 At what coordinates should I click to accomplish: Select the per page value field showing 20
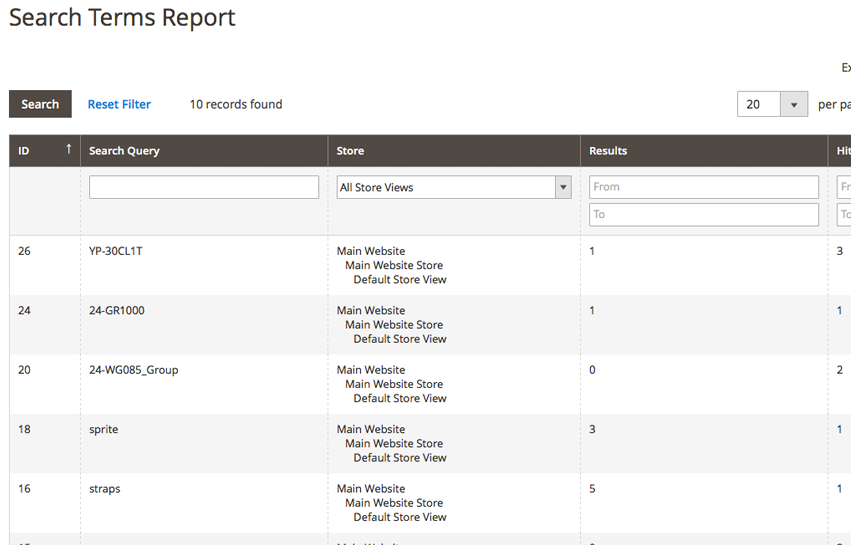tap(758, 104)
